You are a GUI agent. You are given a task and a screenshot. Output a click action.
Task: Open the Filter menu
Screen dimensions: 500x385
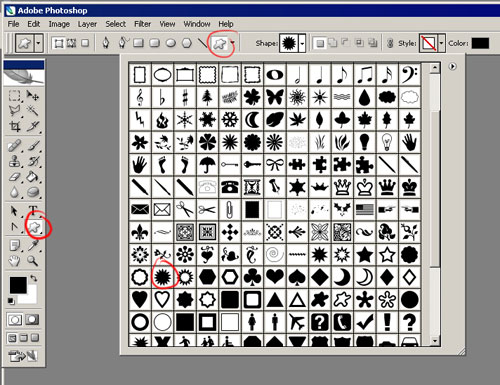click(x=142, y=24)
